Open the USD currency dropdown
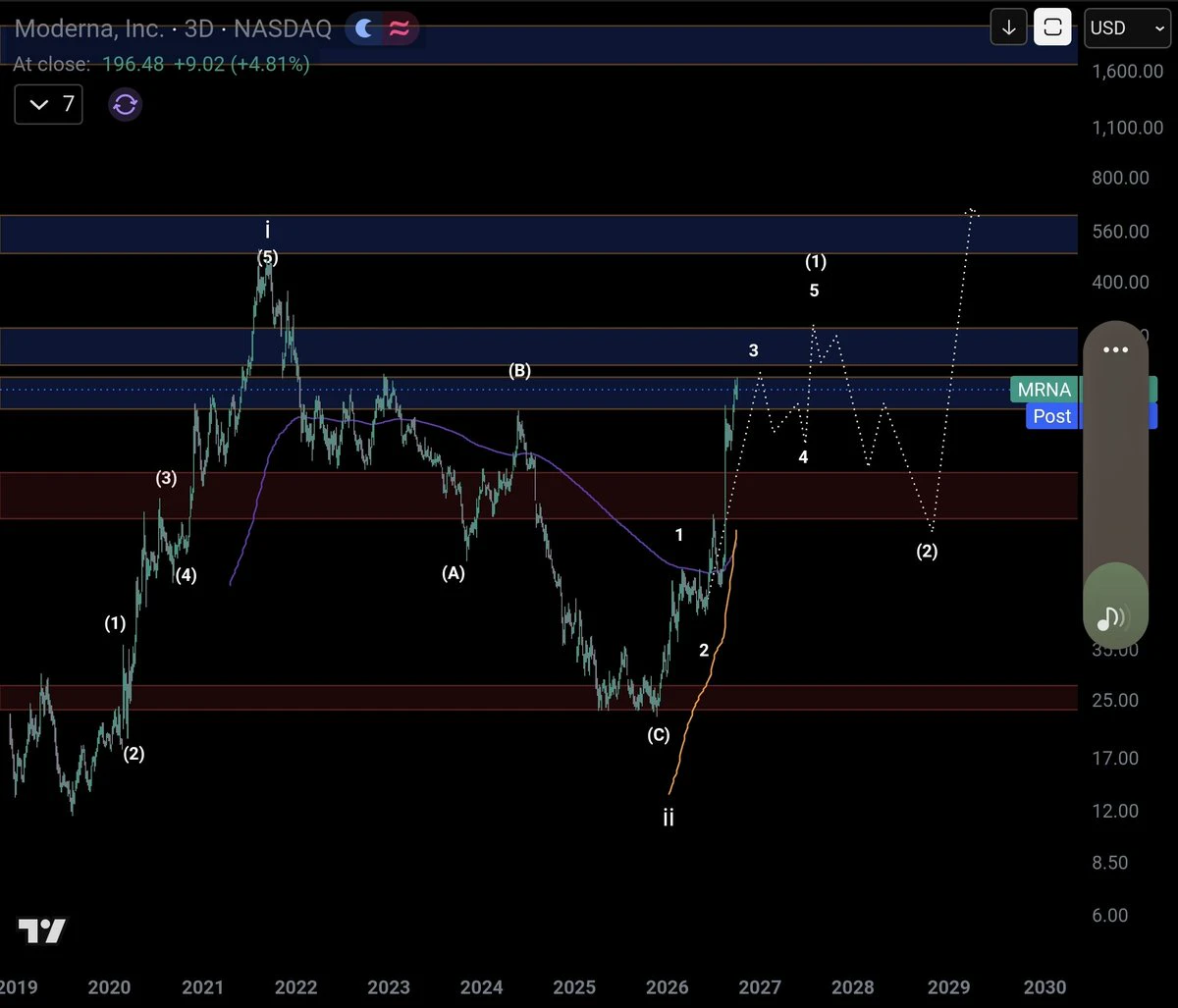 1127,28
